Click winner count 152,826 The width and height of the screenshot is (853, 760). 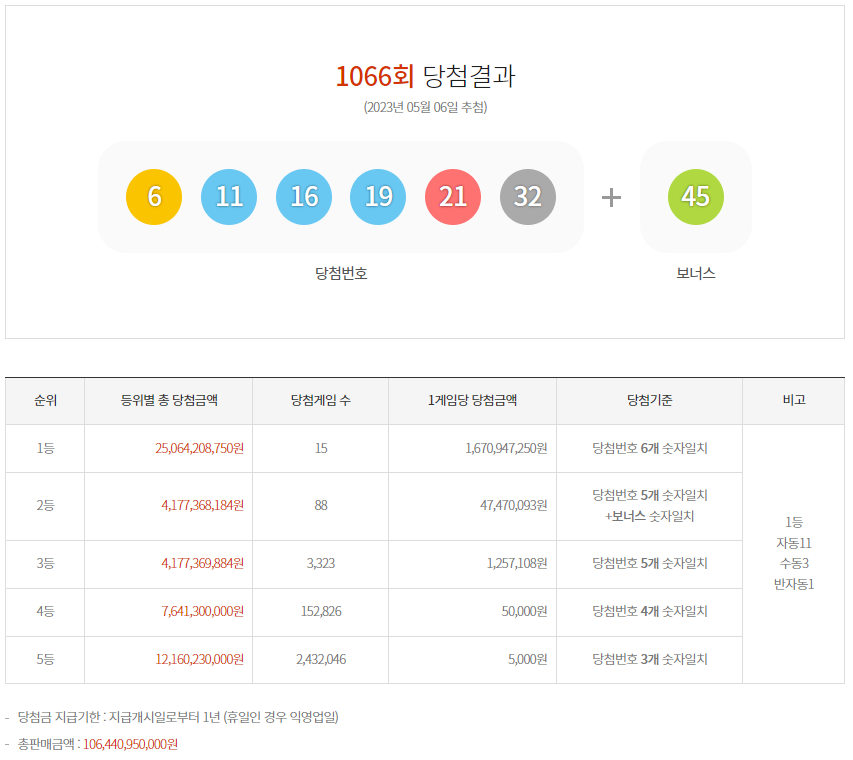point(321,611)
